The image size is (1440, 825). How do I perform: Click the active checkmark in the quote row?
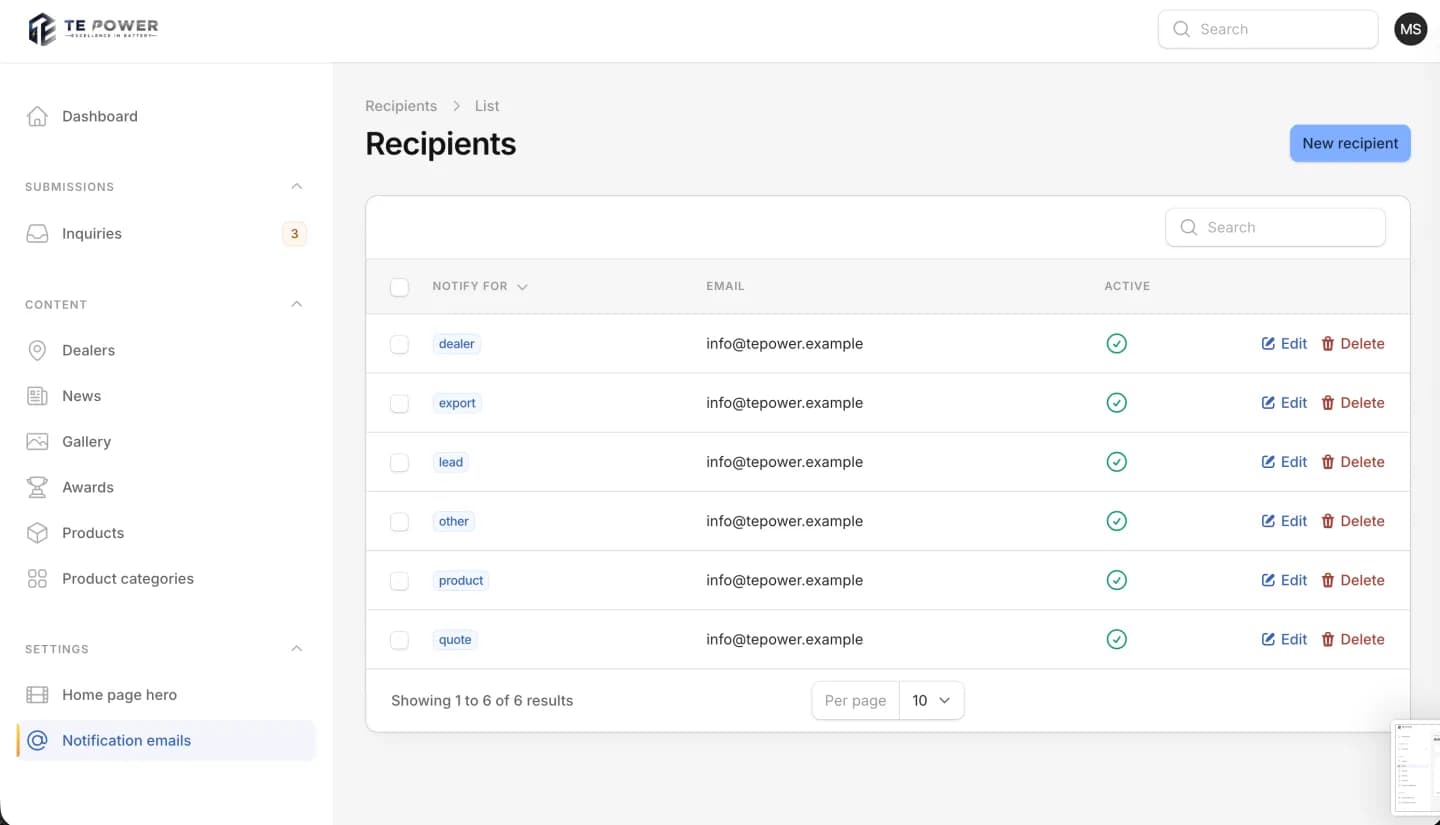1117,639
